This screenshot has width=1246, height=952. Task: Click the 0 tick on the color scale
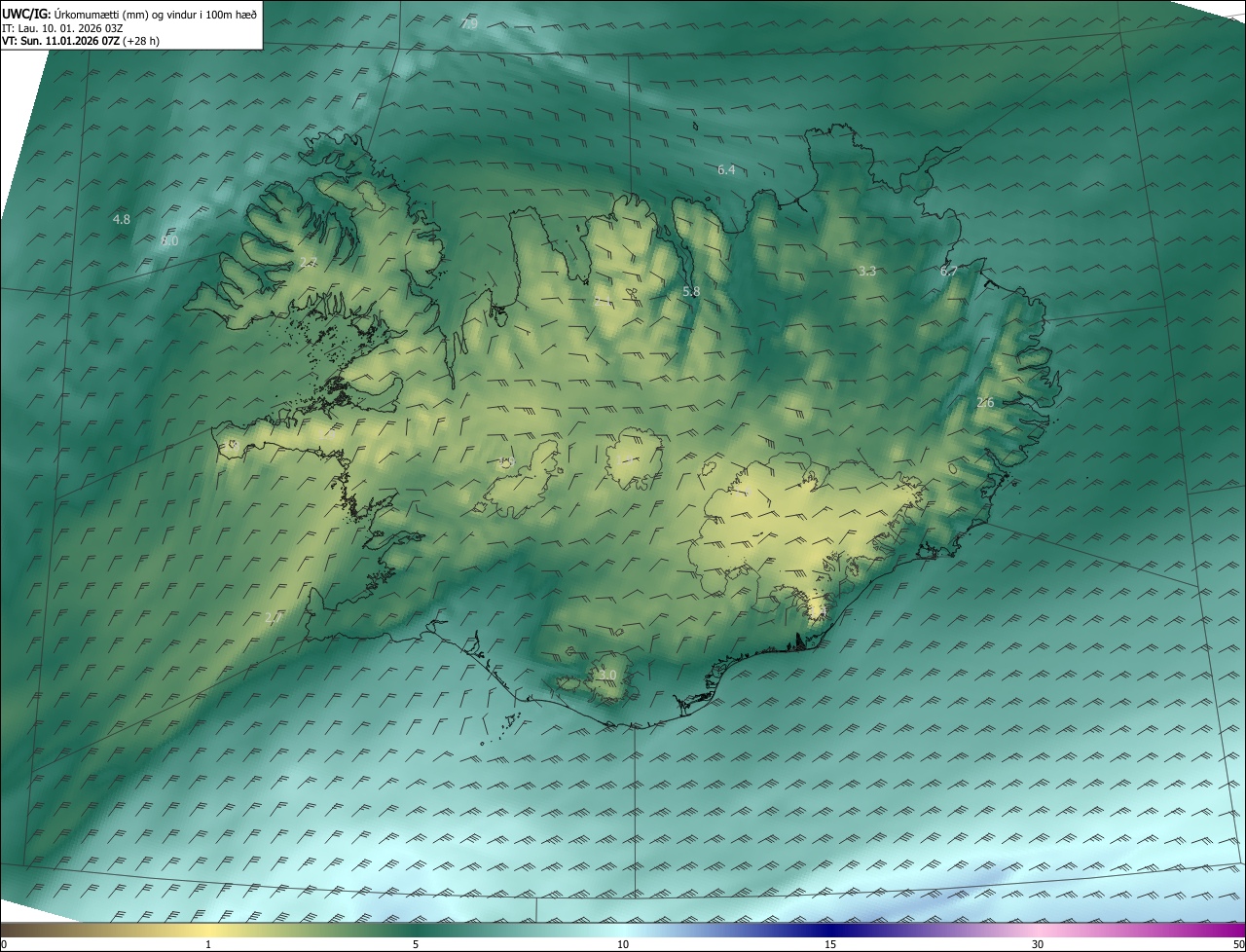4,945
